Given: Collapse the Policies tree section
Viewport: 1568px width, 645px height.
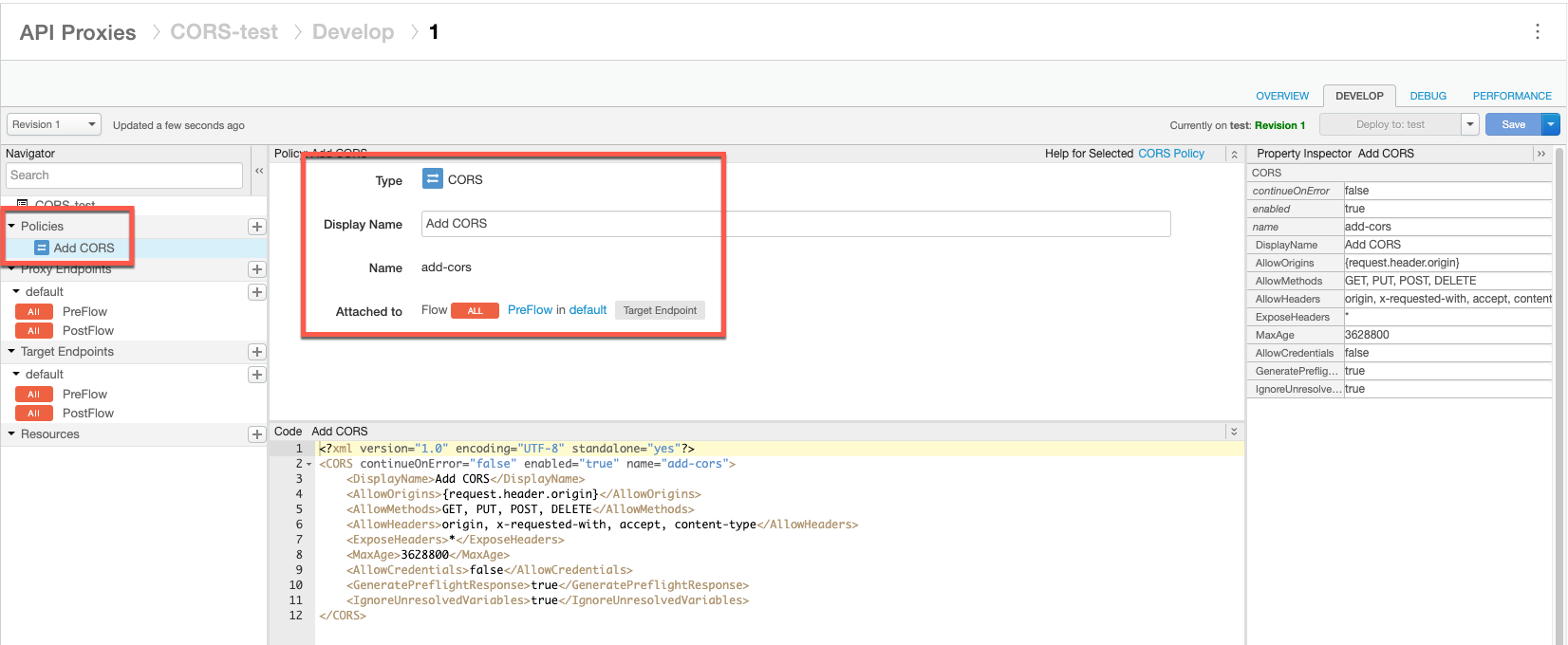Looking at the screenshot, I should [11, 226].
